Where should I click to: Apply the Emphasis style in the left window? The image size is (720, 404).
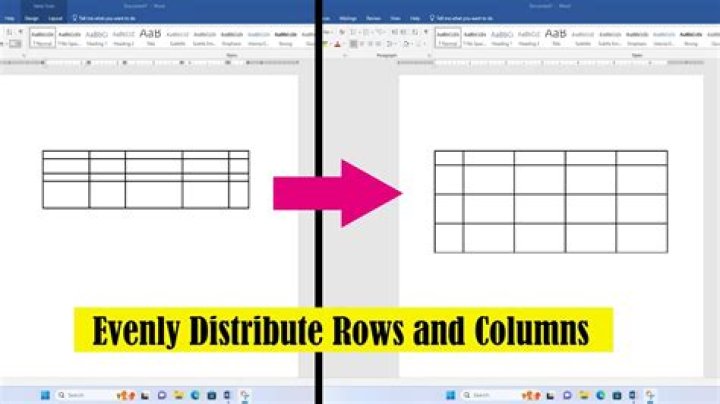point(231,38)
